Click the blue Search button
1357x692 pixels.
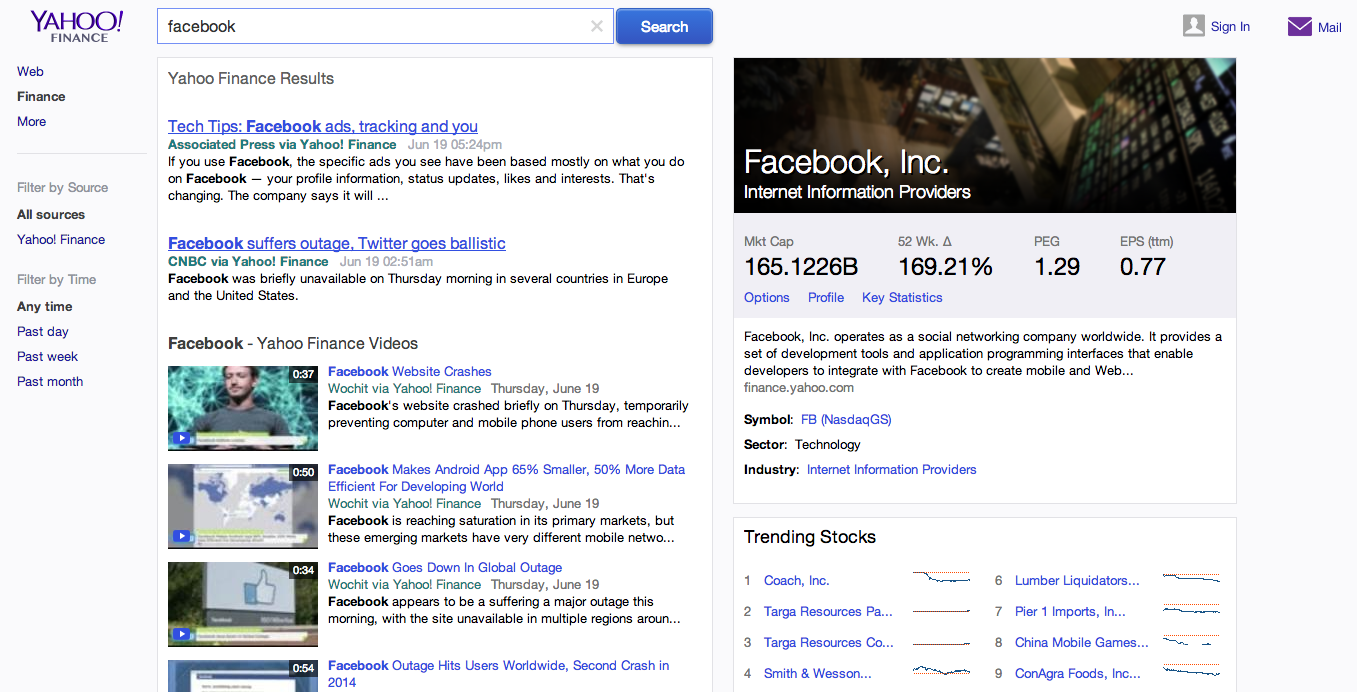664,27
